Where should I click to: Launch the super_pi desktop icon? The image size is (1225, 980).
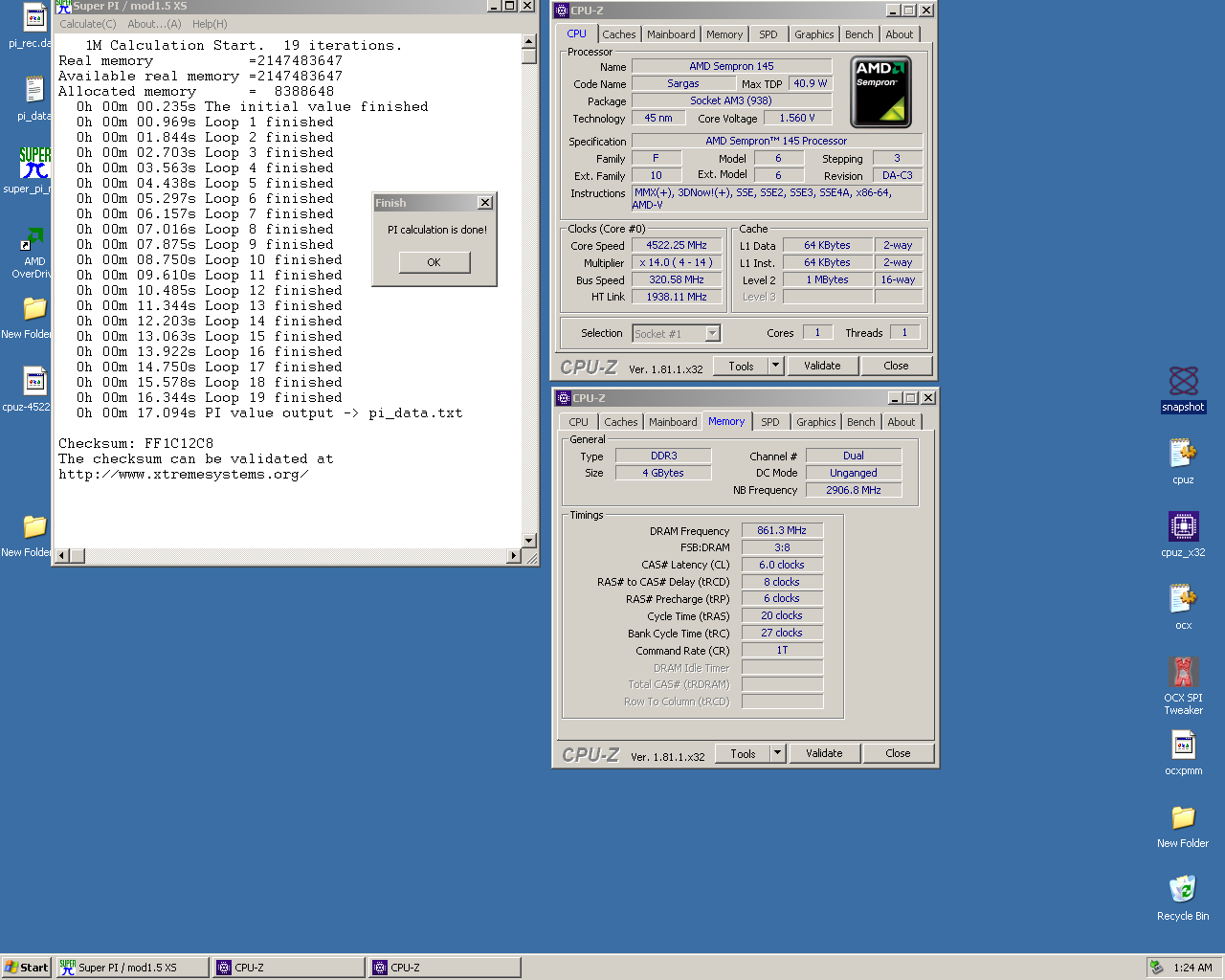[34, 163]
